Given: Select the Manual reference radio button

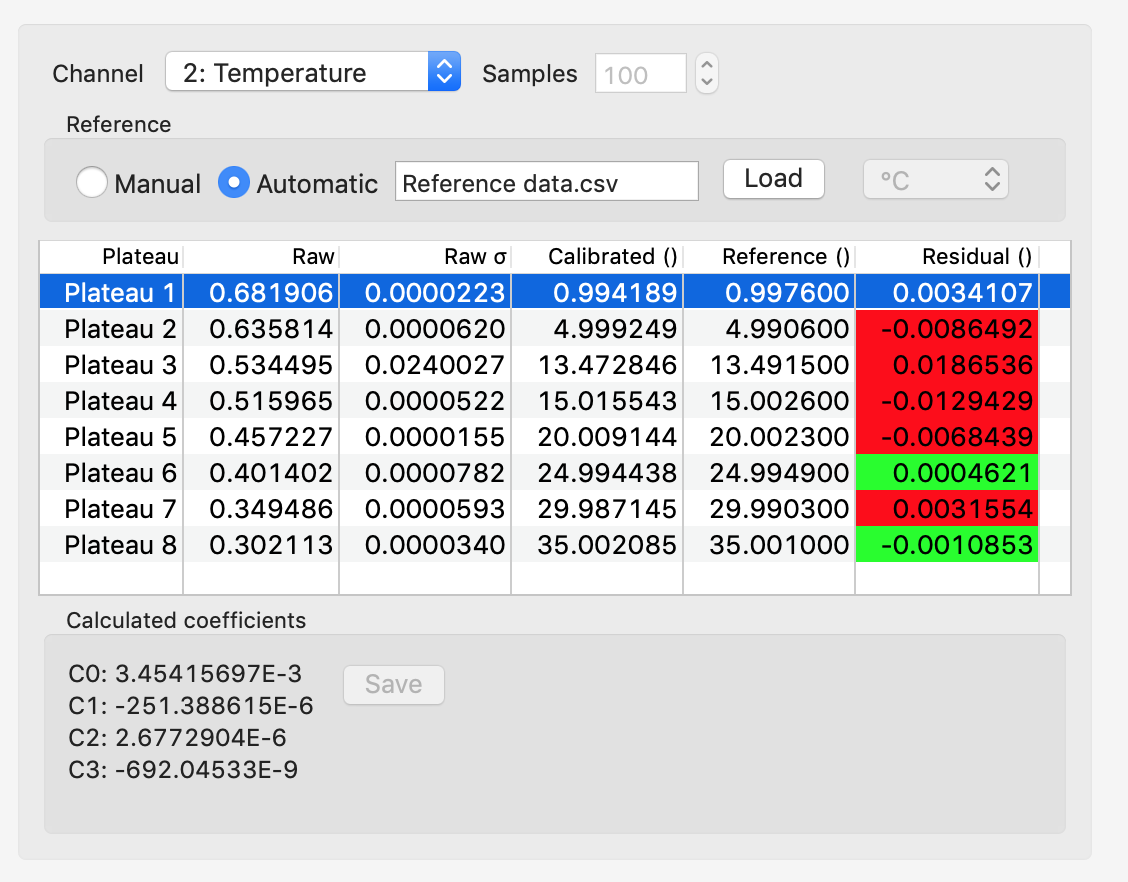Looking at the screenshot, I should pyautogui.click(x=92, y=183).
